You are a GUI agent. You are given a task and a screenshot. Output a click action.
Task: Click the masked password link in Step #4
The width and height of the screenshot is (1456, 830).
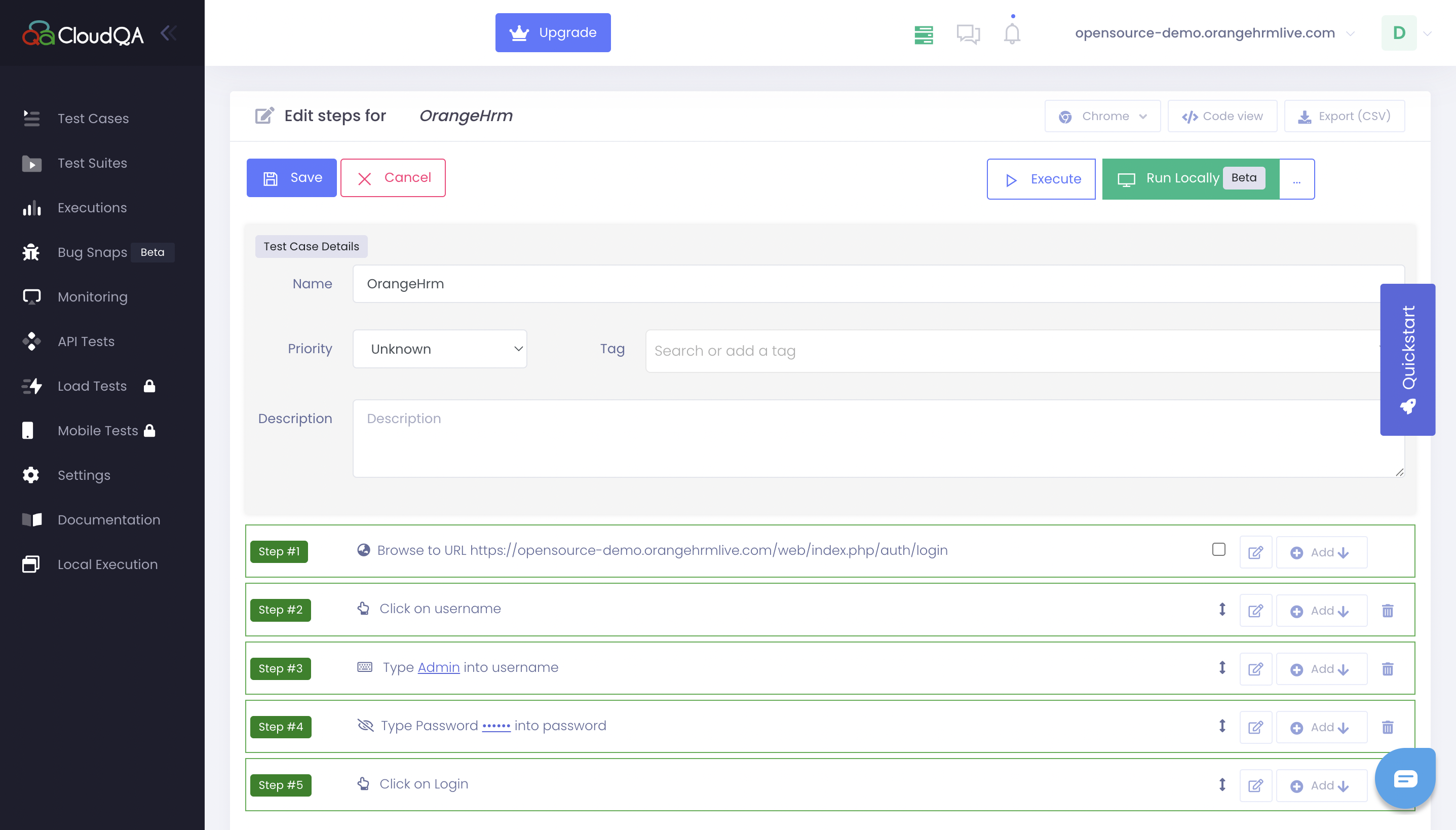[496, 726]
